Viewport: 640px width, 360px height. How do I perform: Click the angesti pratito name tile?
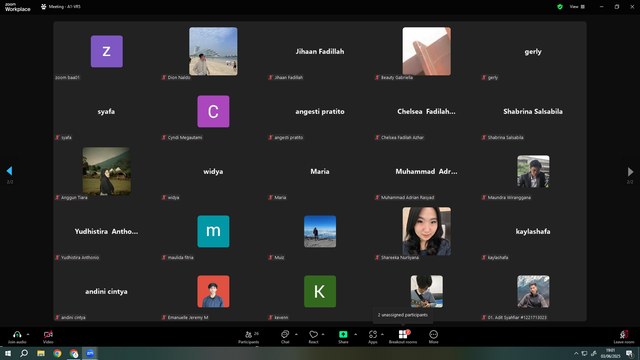[320, 111]
